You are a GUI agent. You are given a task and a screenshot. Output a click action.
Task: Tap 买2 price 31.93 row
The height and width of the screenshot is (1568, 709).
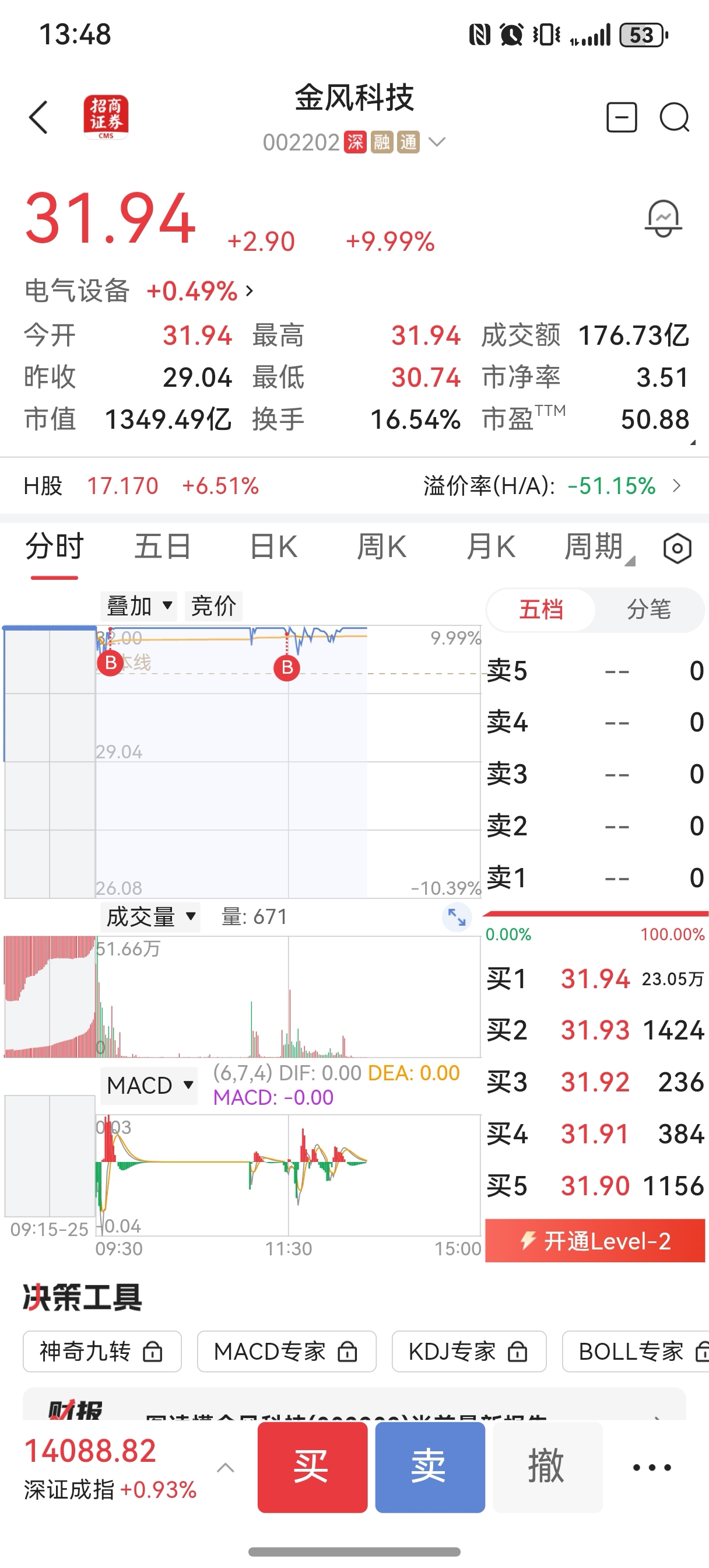click(x=595, y=1030)
